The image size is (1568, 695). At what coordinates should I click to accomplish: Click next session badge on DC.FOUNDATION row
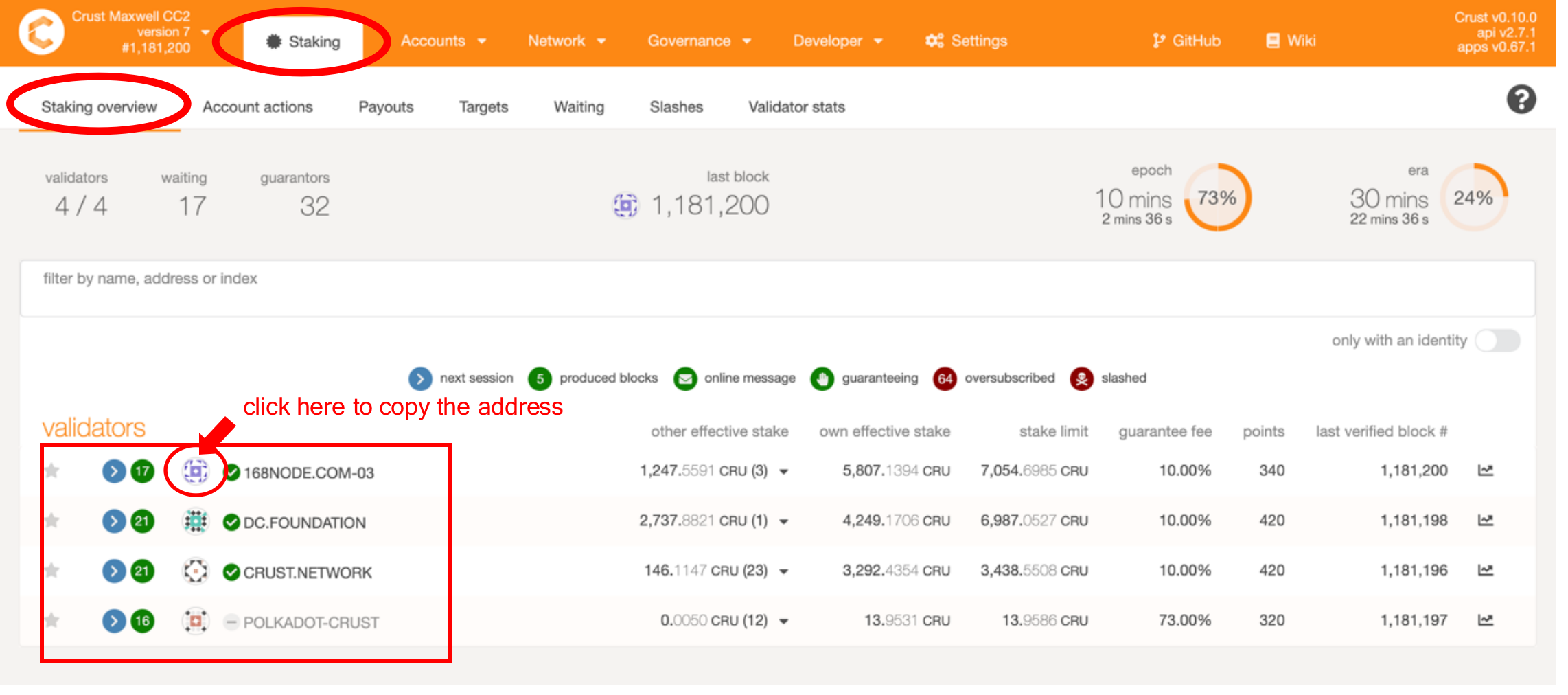click(x=114, y=521)
